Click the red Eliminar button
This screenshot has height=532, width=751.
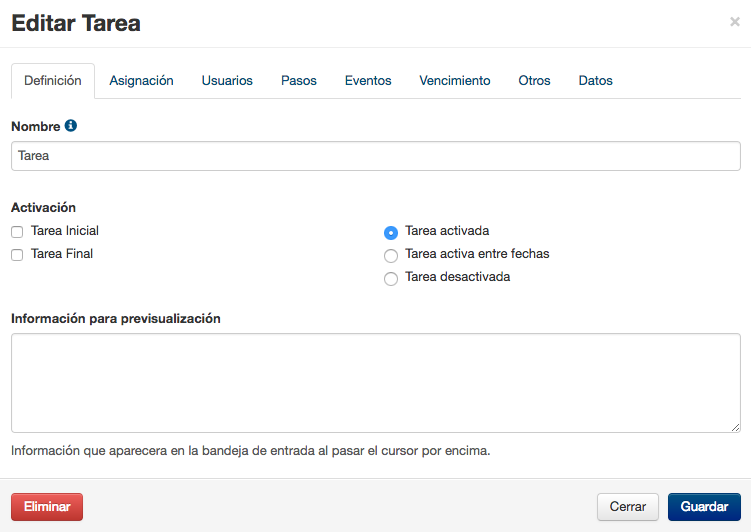click(x=47, y=507)
